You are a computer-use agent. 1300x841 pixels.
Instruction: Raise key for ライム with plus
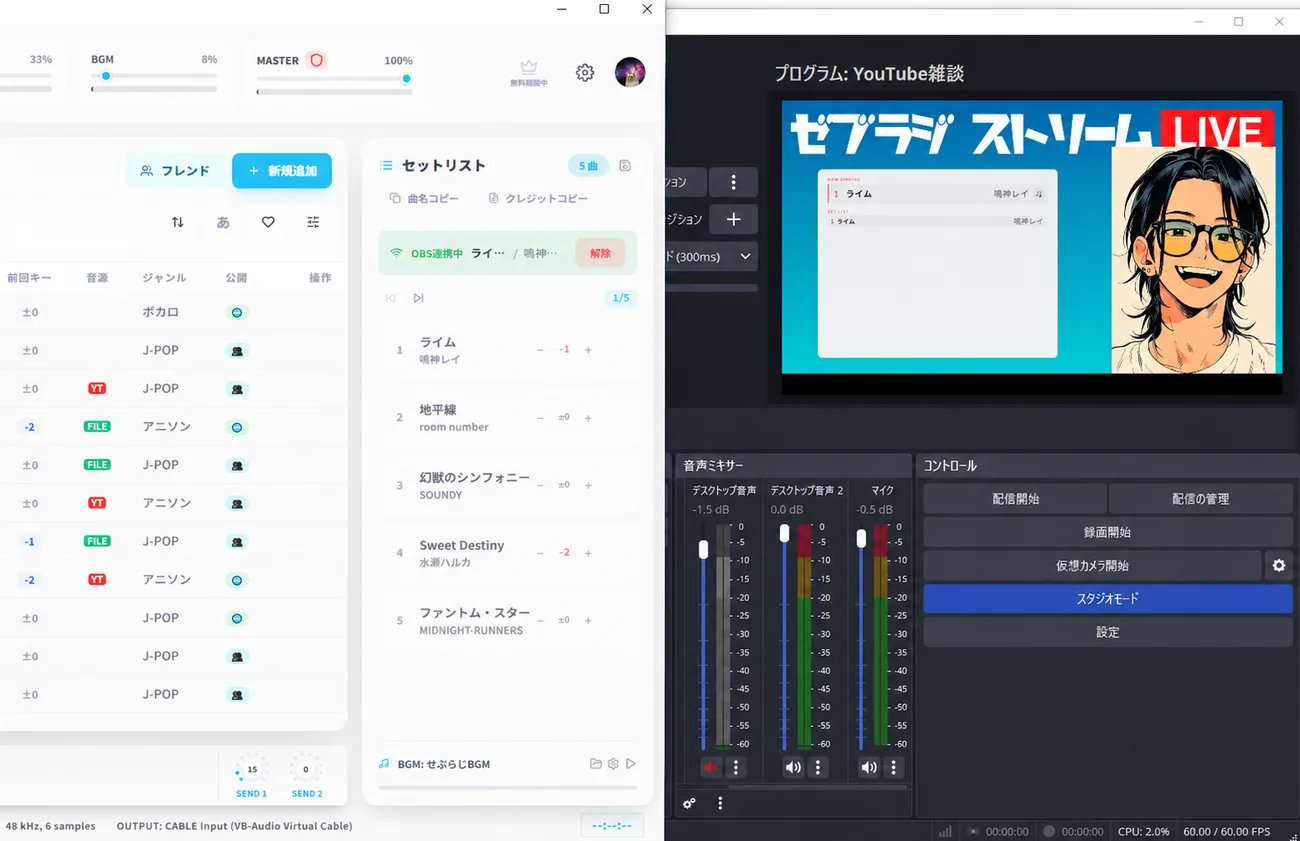click(x=588, y=350)
